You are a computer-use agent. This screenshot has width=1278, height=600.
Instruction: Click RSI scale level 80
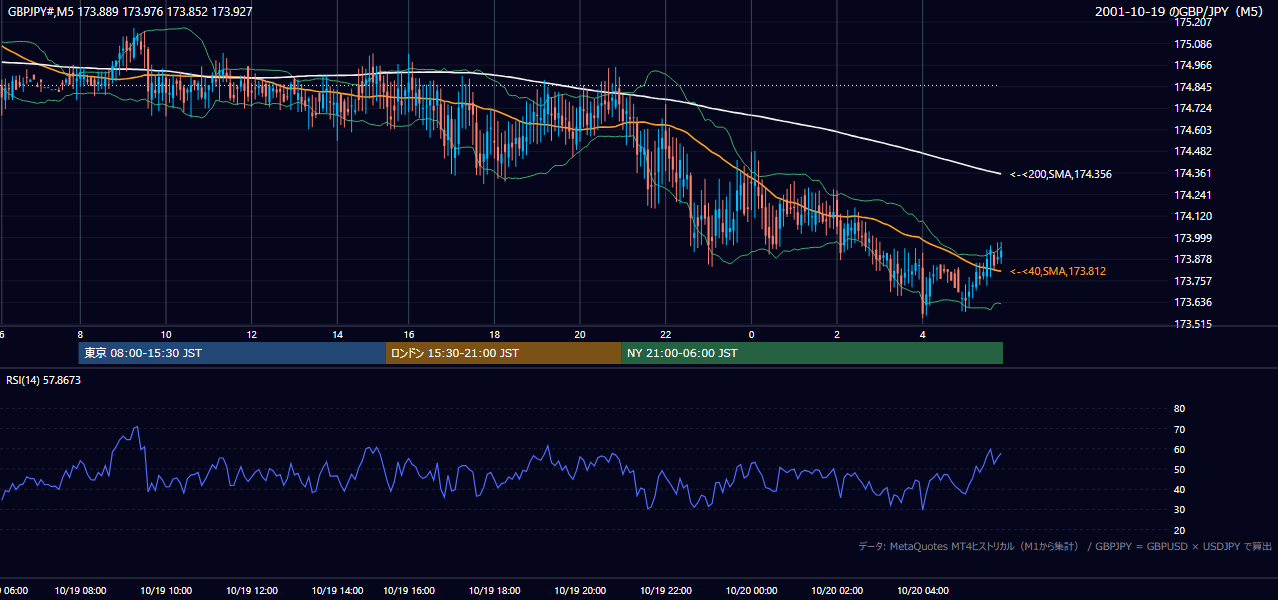pos(1179,409)
